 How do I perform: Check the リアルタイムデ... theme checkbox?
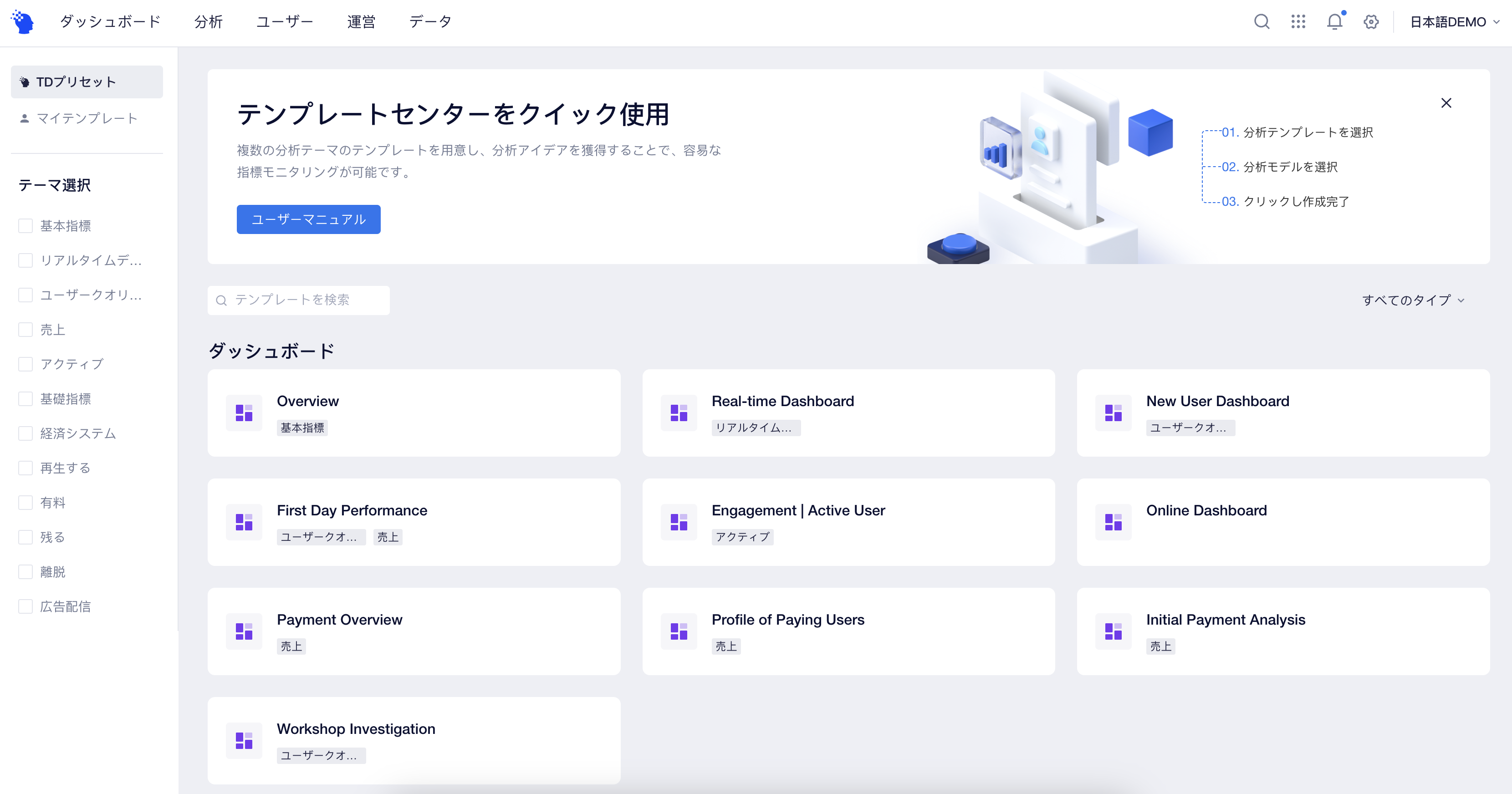coord(25,260)
